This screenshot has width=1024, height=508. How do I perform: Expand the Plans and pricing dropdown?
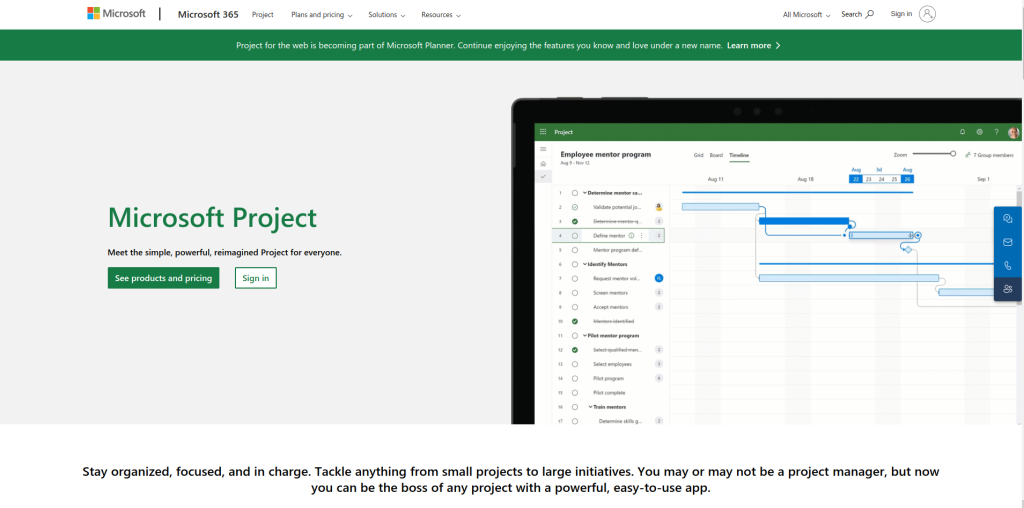[x=320, y=15]
